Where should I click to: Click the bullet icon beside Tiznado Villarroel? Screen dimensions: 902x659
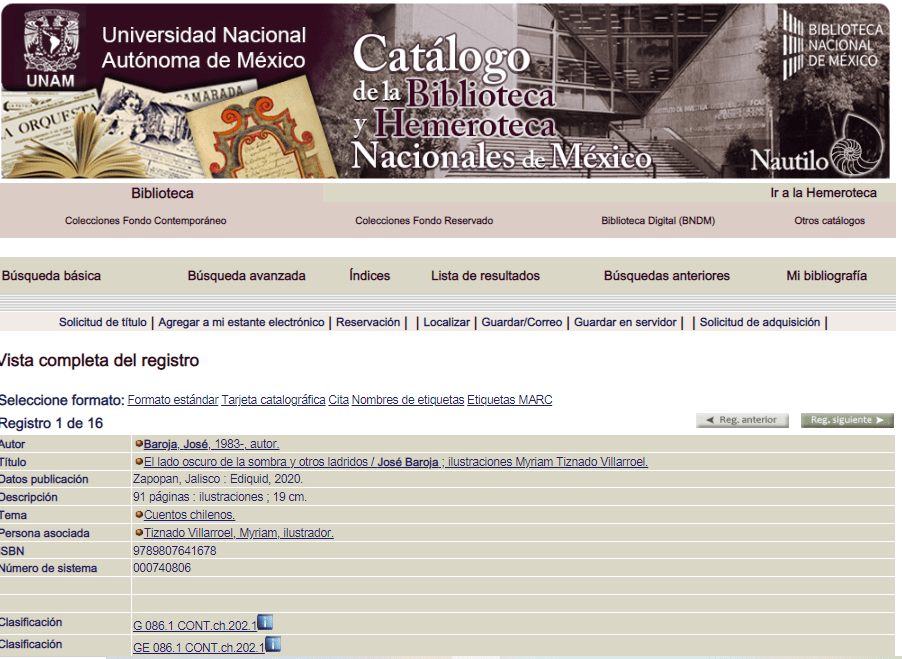point(138,533)
